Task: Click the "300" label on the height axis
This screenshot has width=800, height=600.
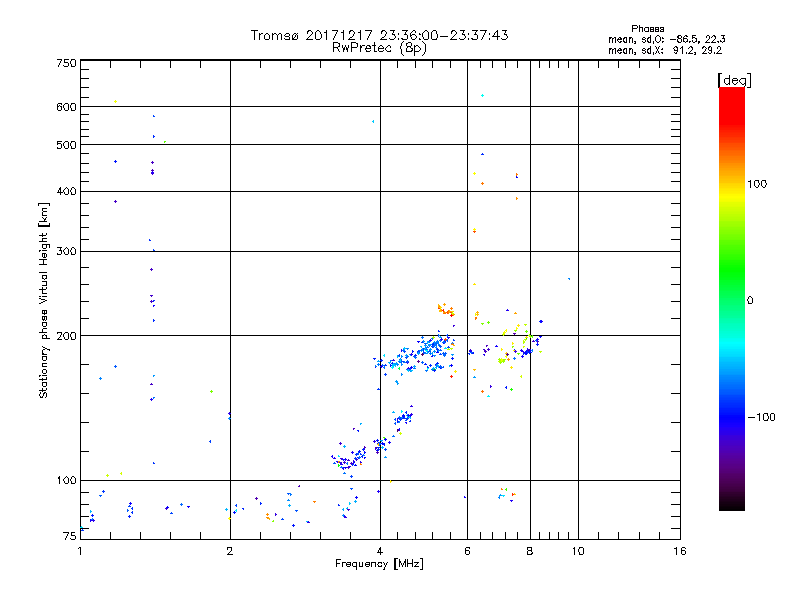Action: [x=66, y=252]
